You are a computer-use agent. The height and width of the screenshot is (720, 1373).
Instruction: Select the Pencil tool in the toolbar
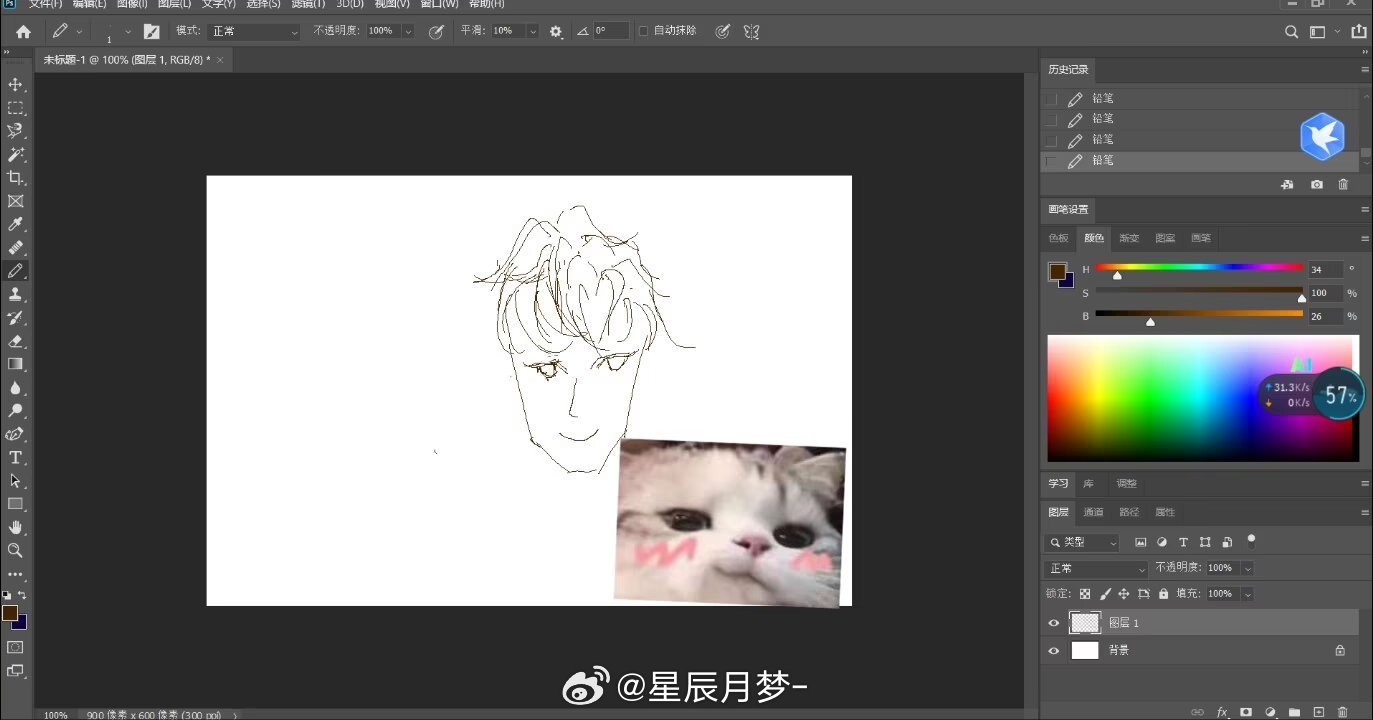pyautogui.click(x=15, y=271)
